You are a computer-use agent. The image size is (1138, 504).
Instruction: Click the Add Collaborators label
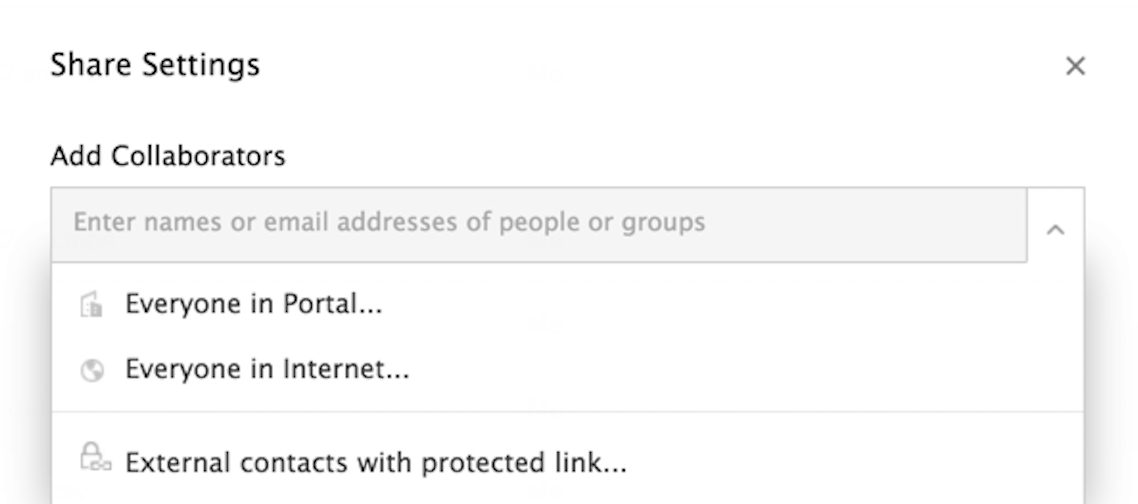(x=167, y=156)
